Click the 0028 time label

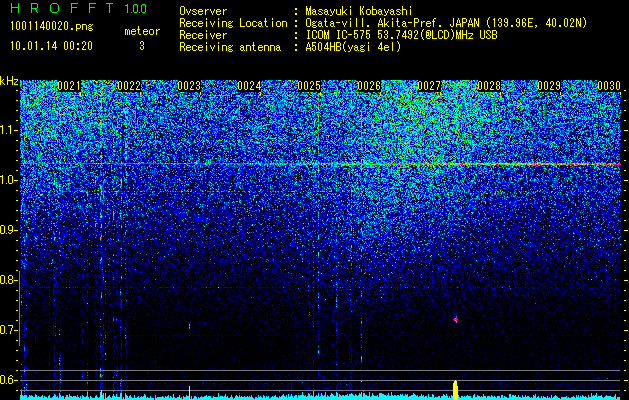click(489, 86)
